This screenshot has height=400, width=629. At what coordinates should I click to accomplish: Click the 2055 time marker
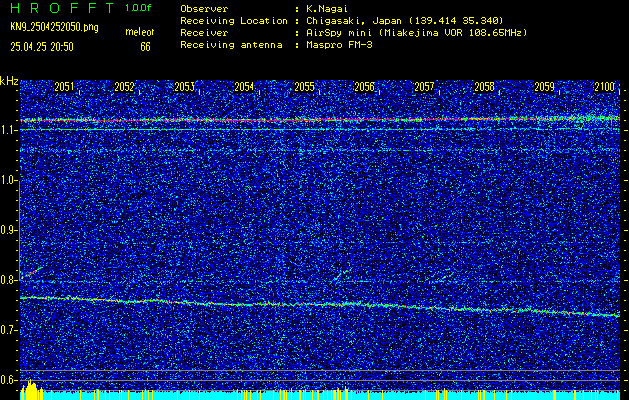304,87
